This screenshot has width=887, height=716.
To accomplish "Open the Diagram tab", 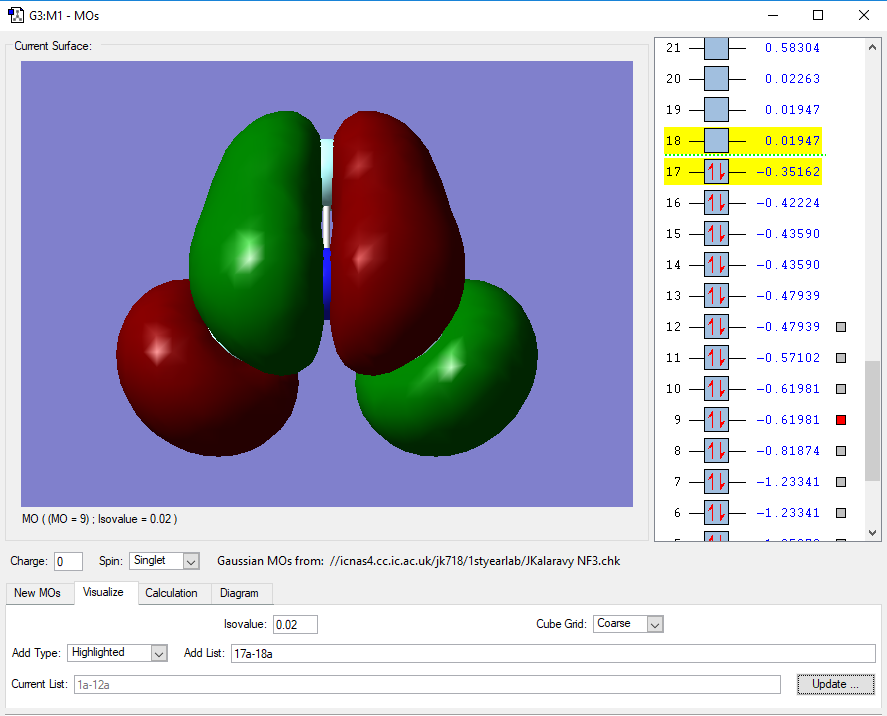I will [239, 593].
